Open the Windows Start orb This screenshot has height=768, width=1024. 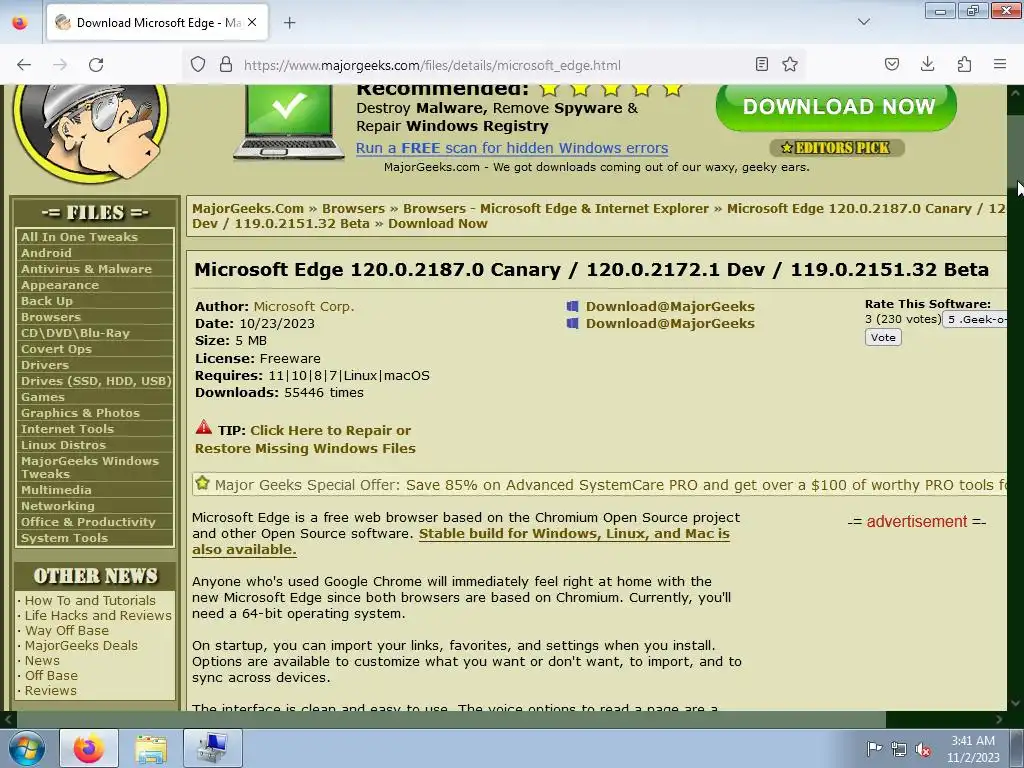[x=27, y=748]
